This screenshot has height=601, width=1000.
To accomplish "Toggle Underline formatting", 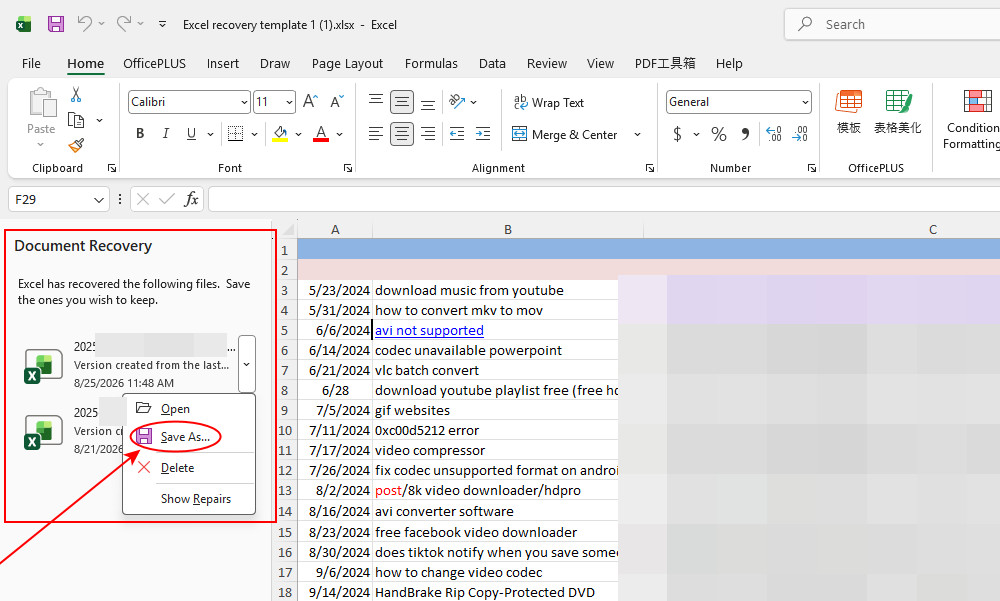I will [191, 133].
